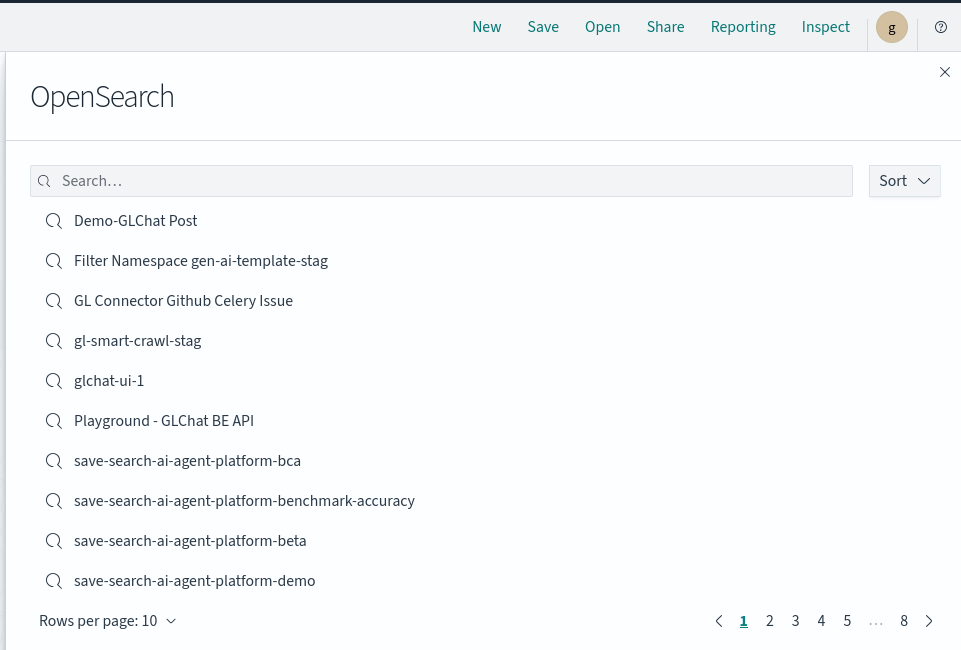Image resolution: width=961 pixels, height=650 pixels.
Task: Open the Share menu
Action: click(665, 27)
